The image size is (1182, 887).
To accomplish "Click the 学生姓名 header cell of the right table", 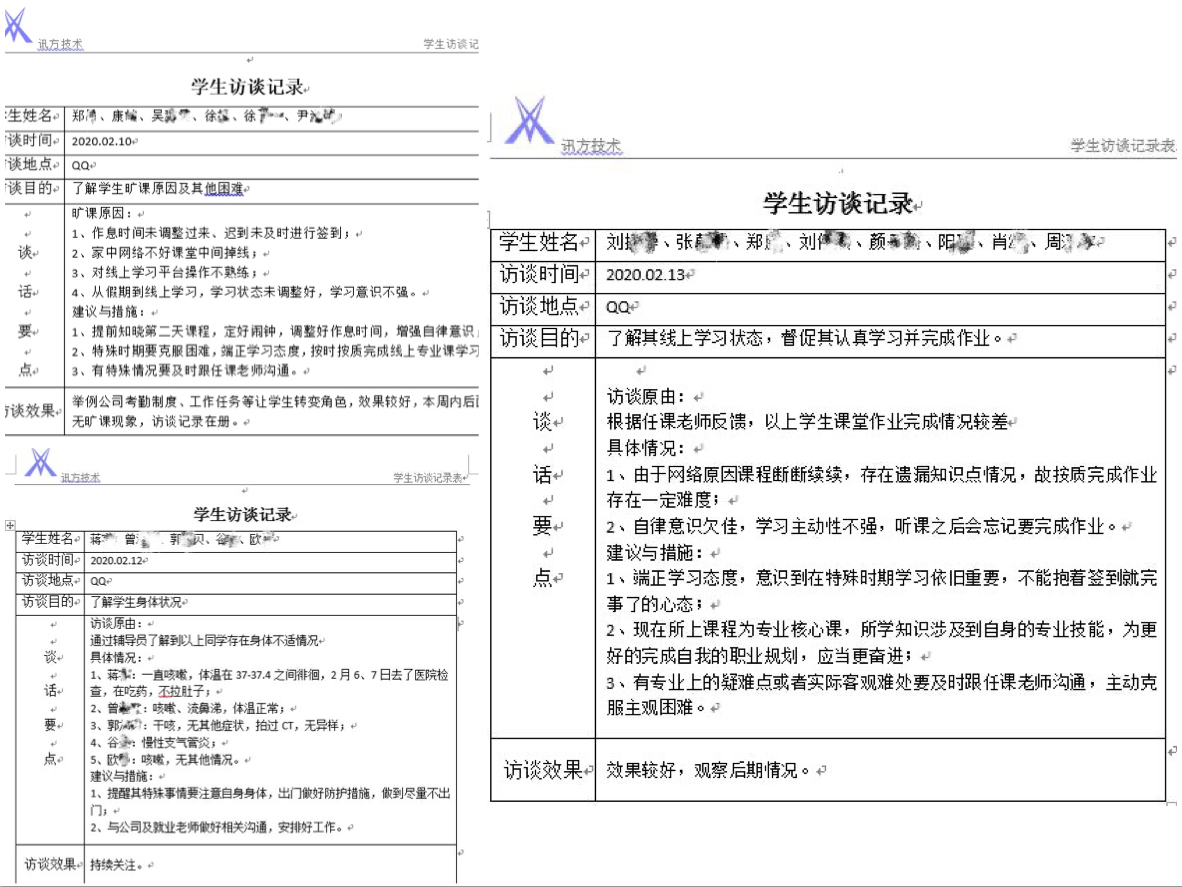I will 538,242.
